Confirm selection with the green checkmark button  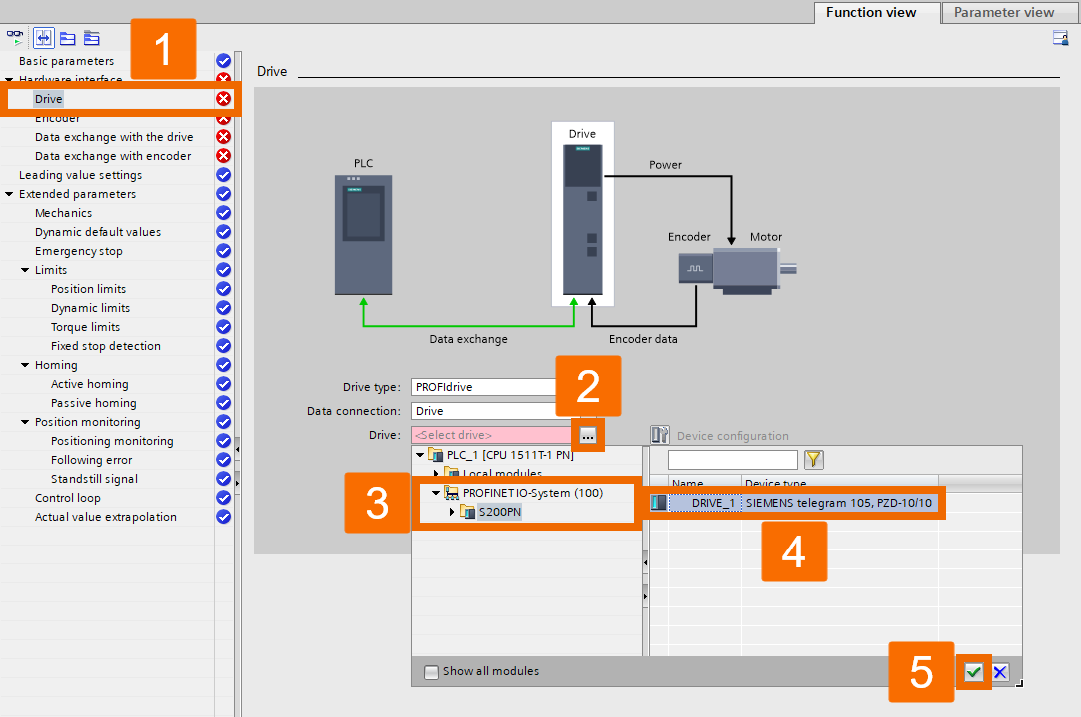tap(972, 672)
